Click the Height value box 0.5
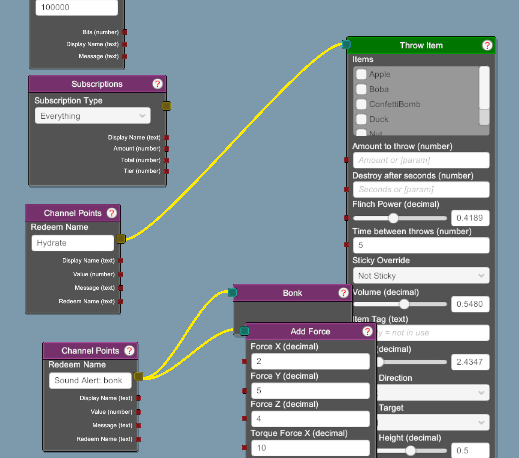Screen dimensions: 519x458 point(470,450)
